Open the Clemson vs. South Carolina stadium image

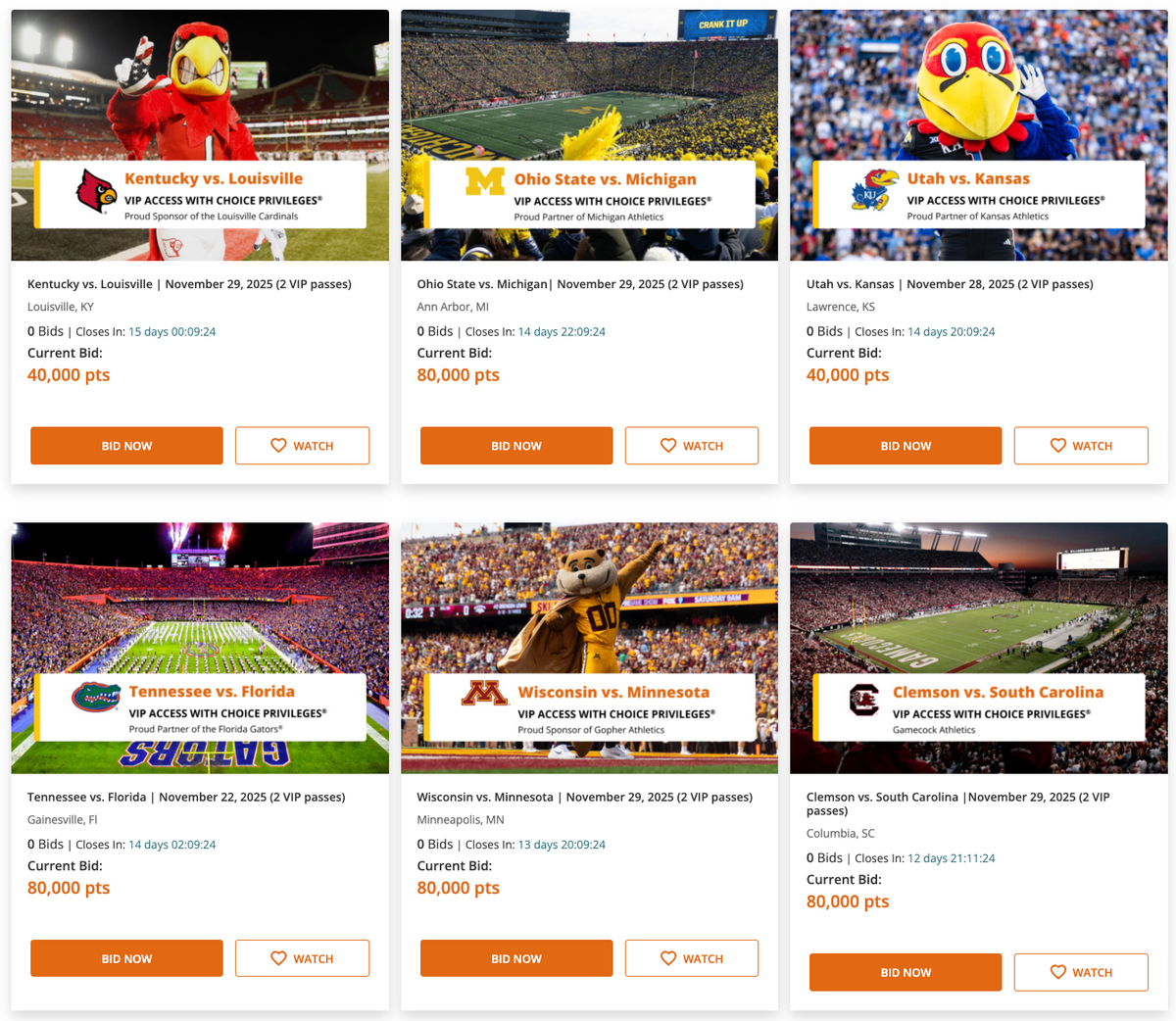coord(979,648)
